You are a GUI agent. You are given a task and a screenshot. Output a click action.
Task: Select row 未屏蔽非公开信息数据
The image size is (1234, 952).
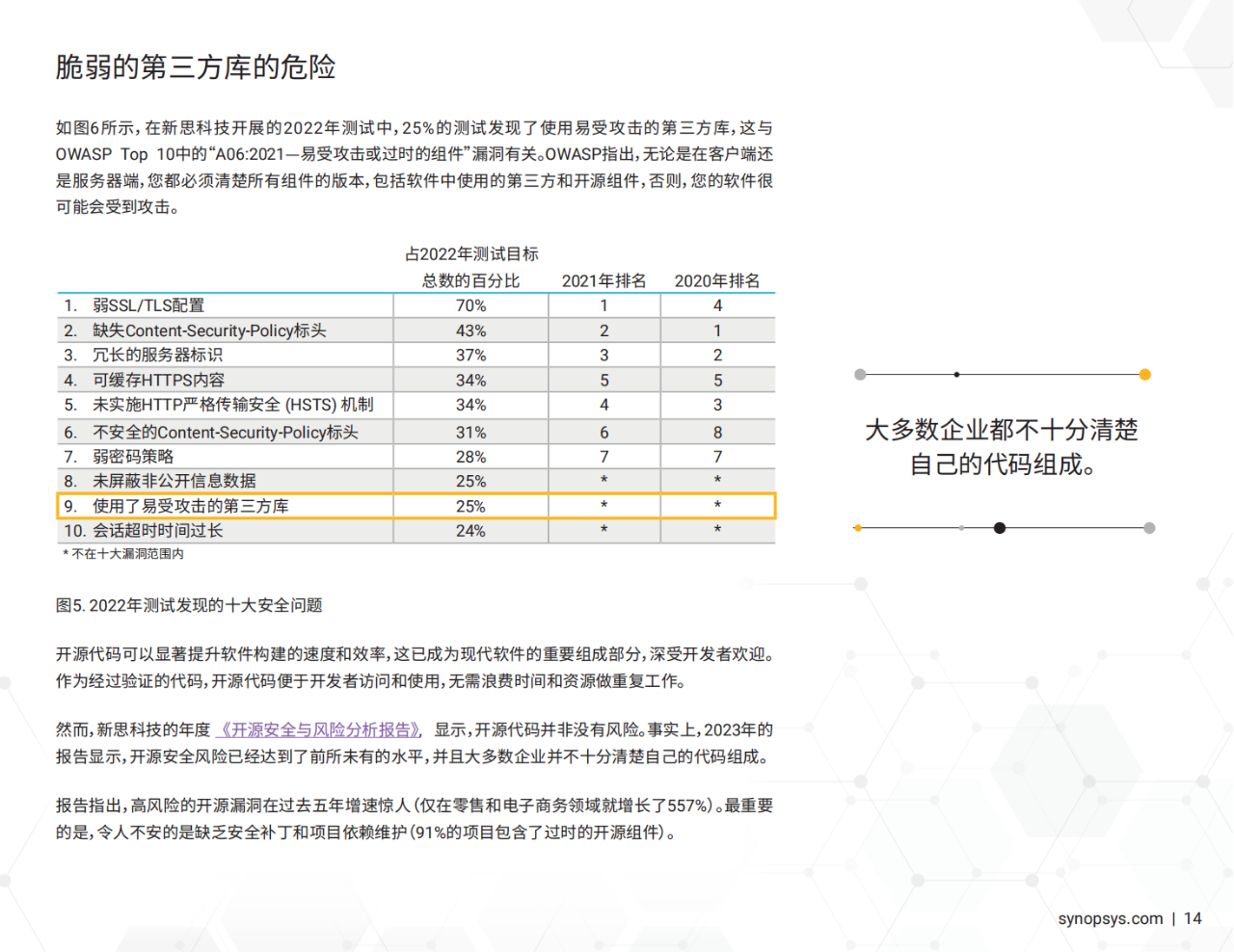click(416, 481)
